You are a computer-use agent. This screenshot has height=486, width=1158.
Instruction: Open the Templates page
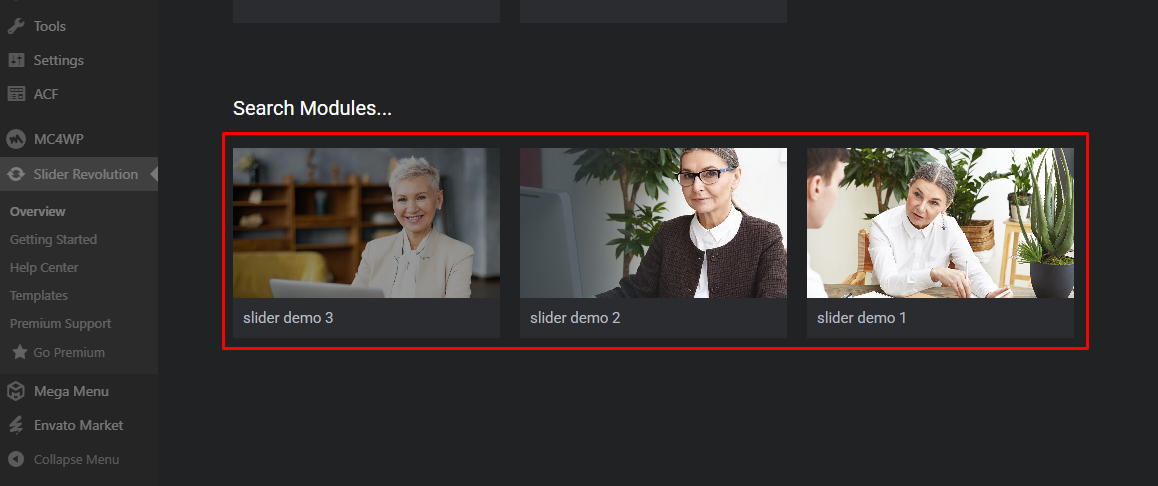click(38, 295)
